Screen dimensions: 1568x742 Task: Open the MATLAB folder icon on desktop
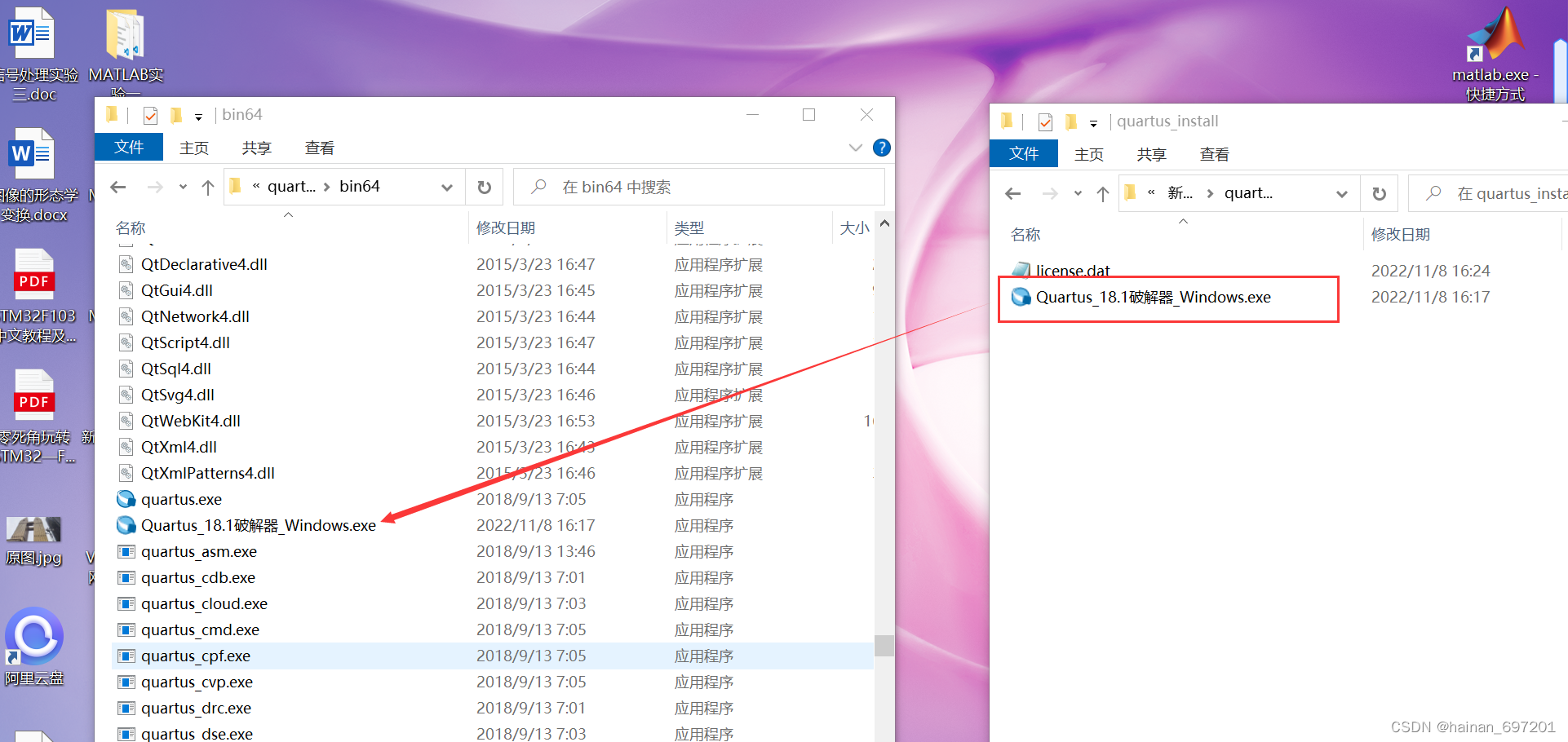[125, 36]
